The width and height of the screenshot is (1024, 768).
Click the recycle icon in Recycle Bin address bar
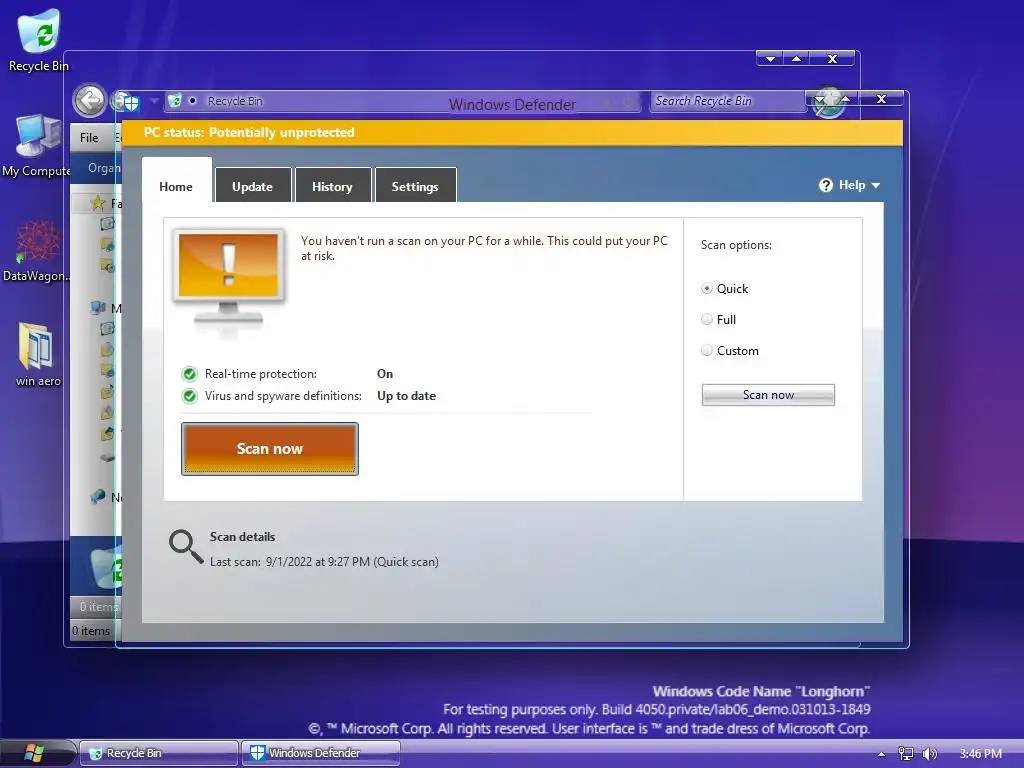pyautogui.click(x=174, y=101)
